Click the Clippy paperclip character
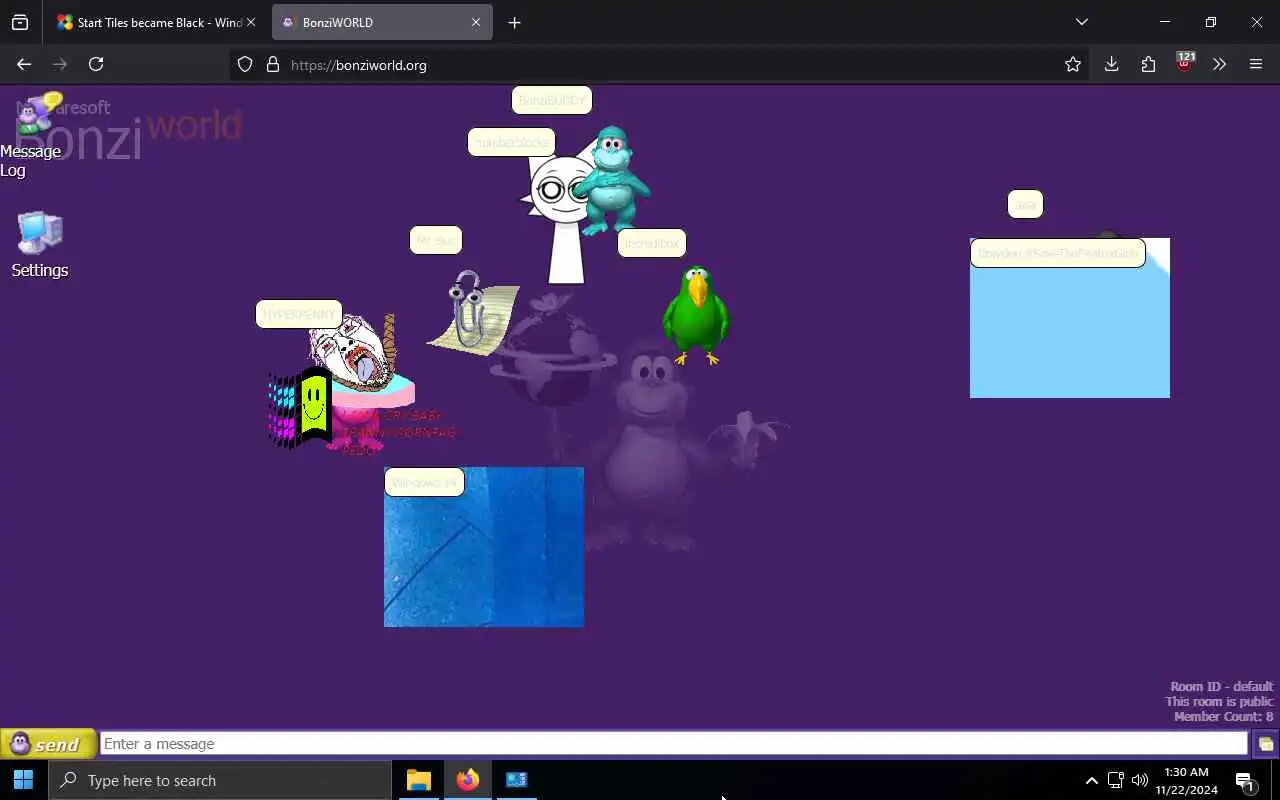1280x800 pixels. click(472, 312)
